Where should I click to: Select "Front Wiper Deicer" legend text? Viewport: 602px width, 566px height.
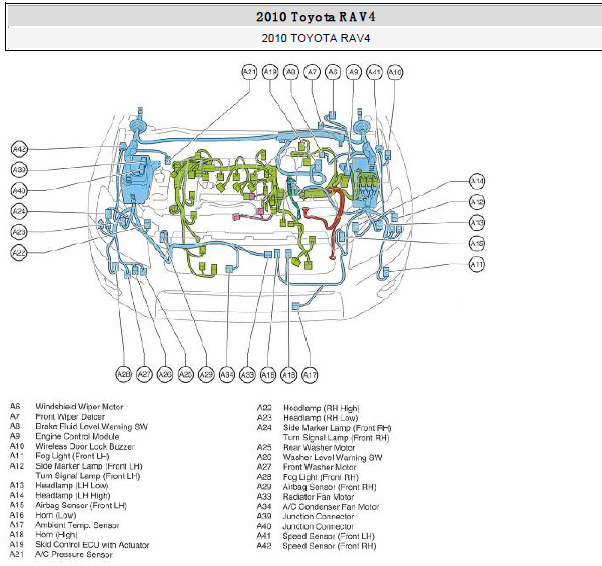point(70,417)
